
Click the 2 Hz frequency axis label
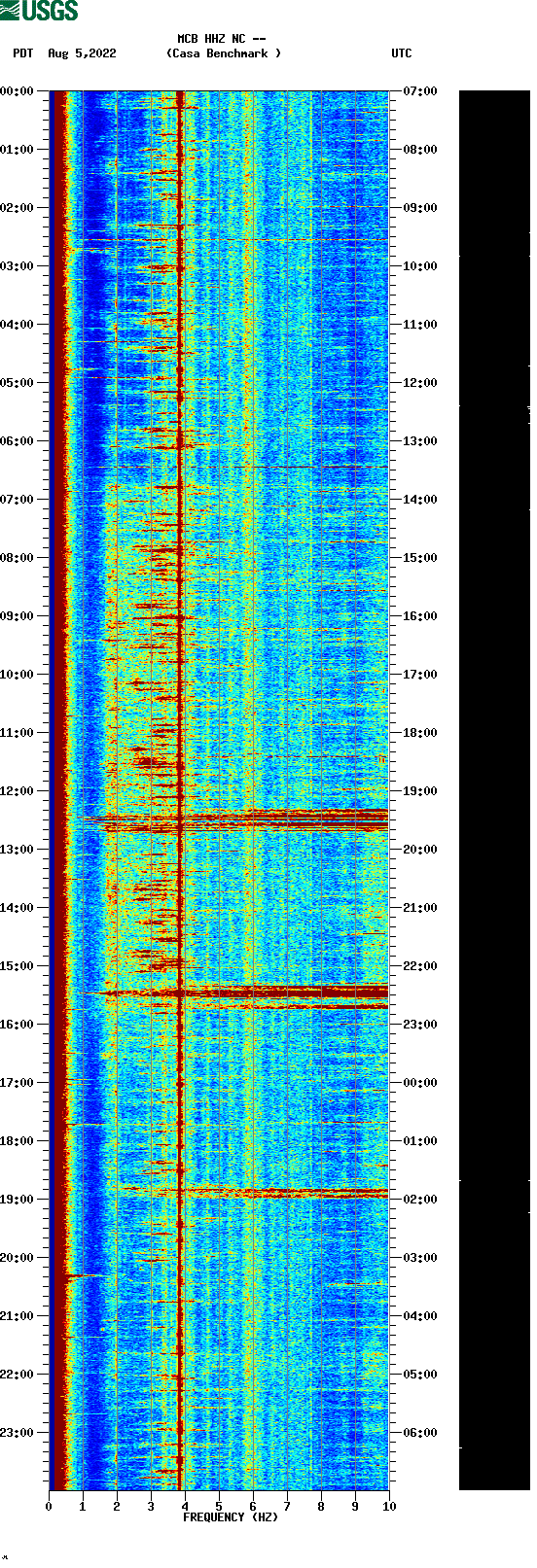(117, 1507)
